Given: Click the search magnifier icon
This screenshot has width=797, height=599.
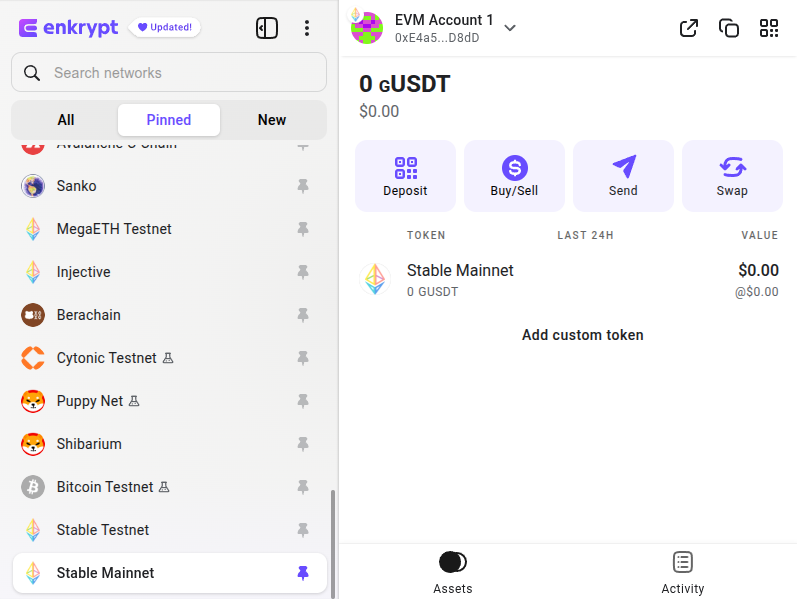Looking at the screenshot, I should tap(32, 73).
